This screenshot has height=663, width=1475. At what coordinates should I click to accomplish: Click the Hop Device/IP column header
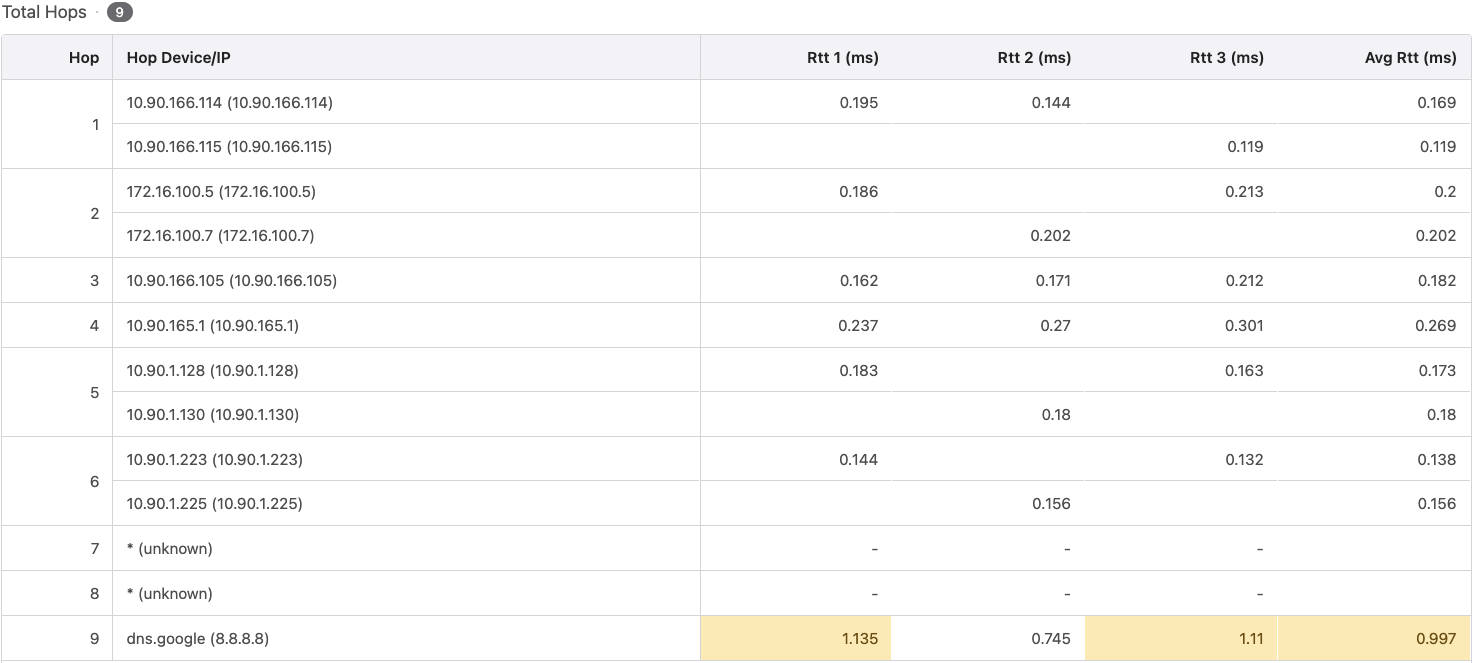coord(178,58)
